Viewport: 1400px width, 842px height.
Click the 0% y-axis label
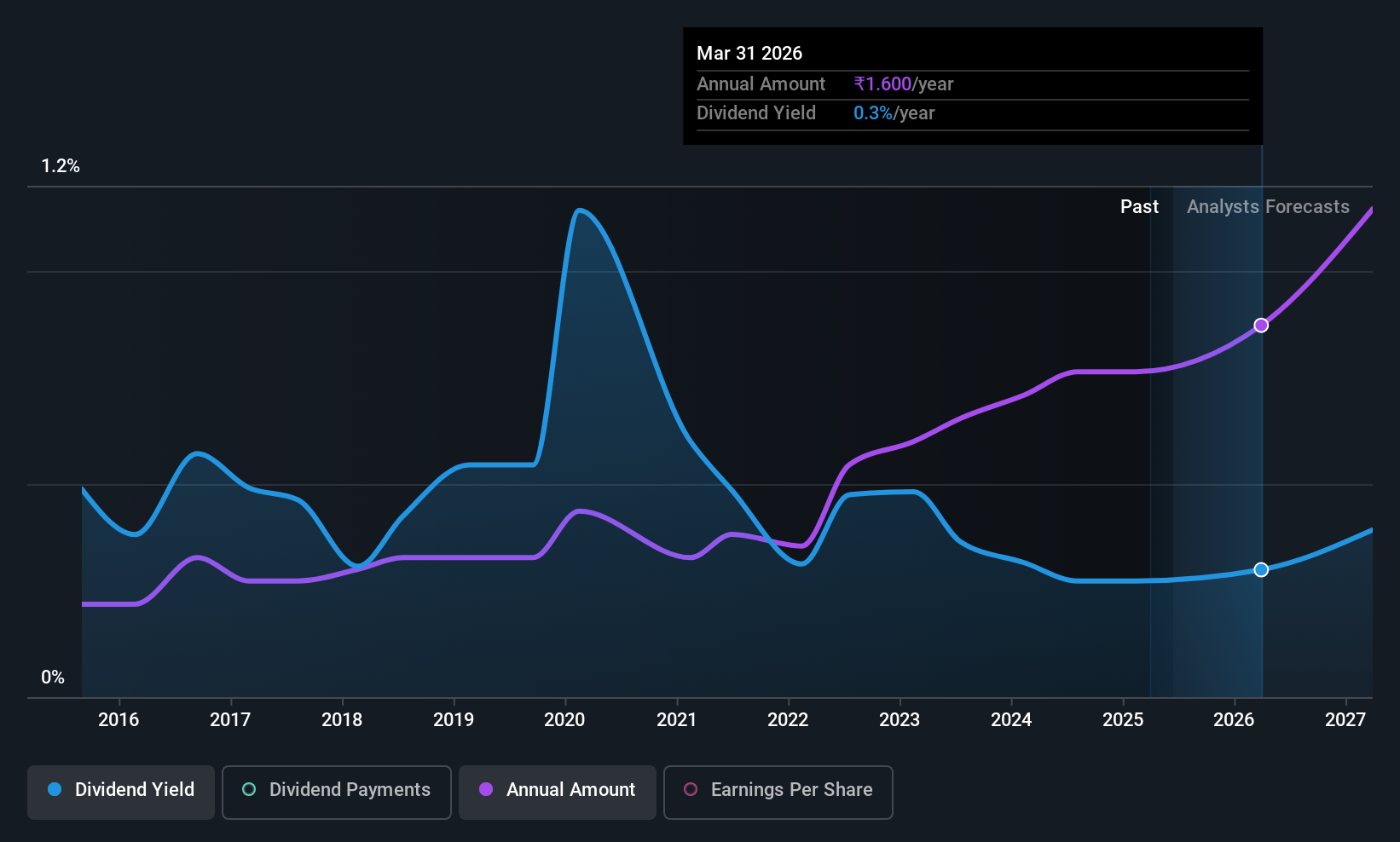coord(53,678)
